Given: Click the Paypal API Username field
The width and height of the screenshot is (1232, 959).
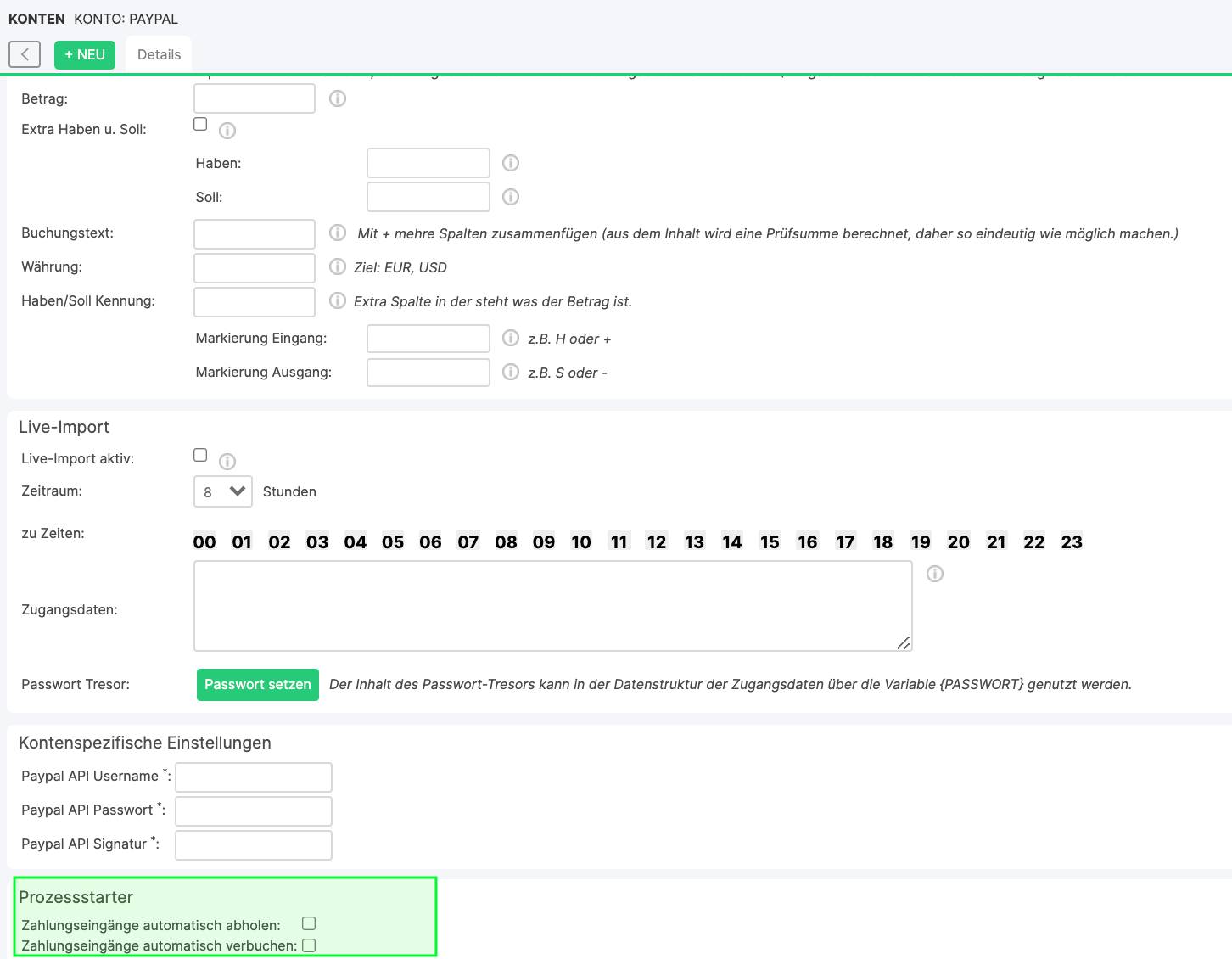Looking at the screenshot, I should click(254, 777).
